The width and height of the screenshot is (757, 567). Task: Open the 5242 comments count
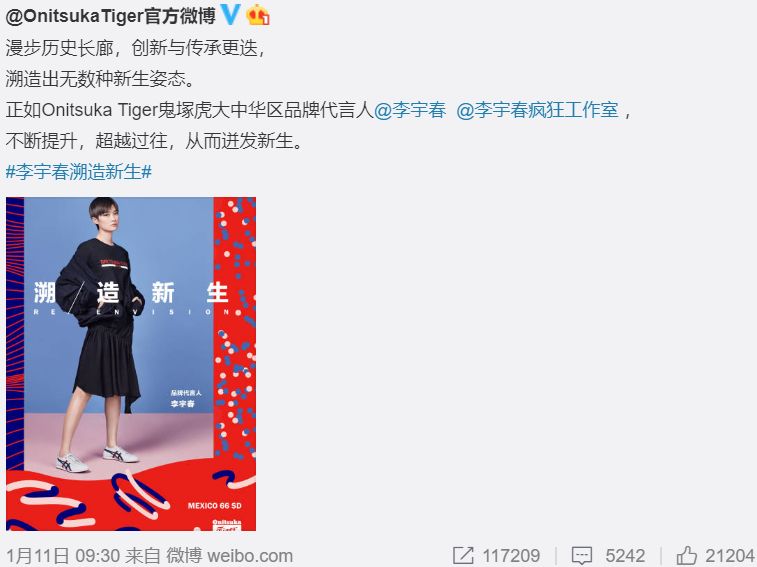click(625, 556)
